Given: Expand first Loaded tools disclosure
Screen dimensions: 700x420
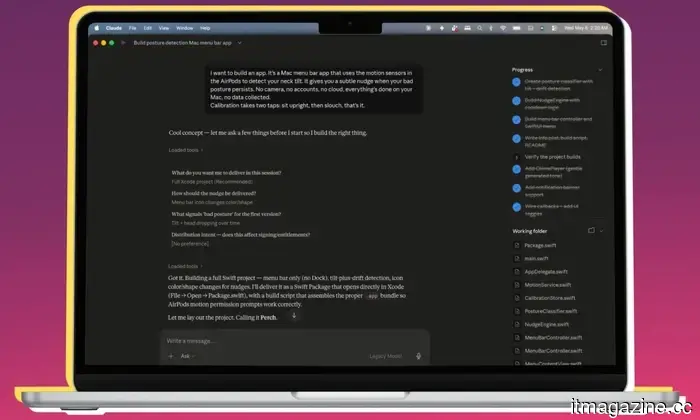Looking at the screenshot, I should pyautogui.click(x=186, y=150).
